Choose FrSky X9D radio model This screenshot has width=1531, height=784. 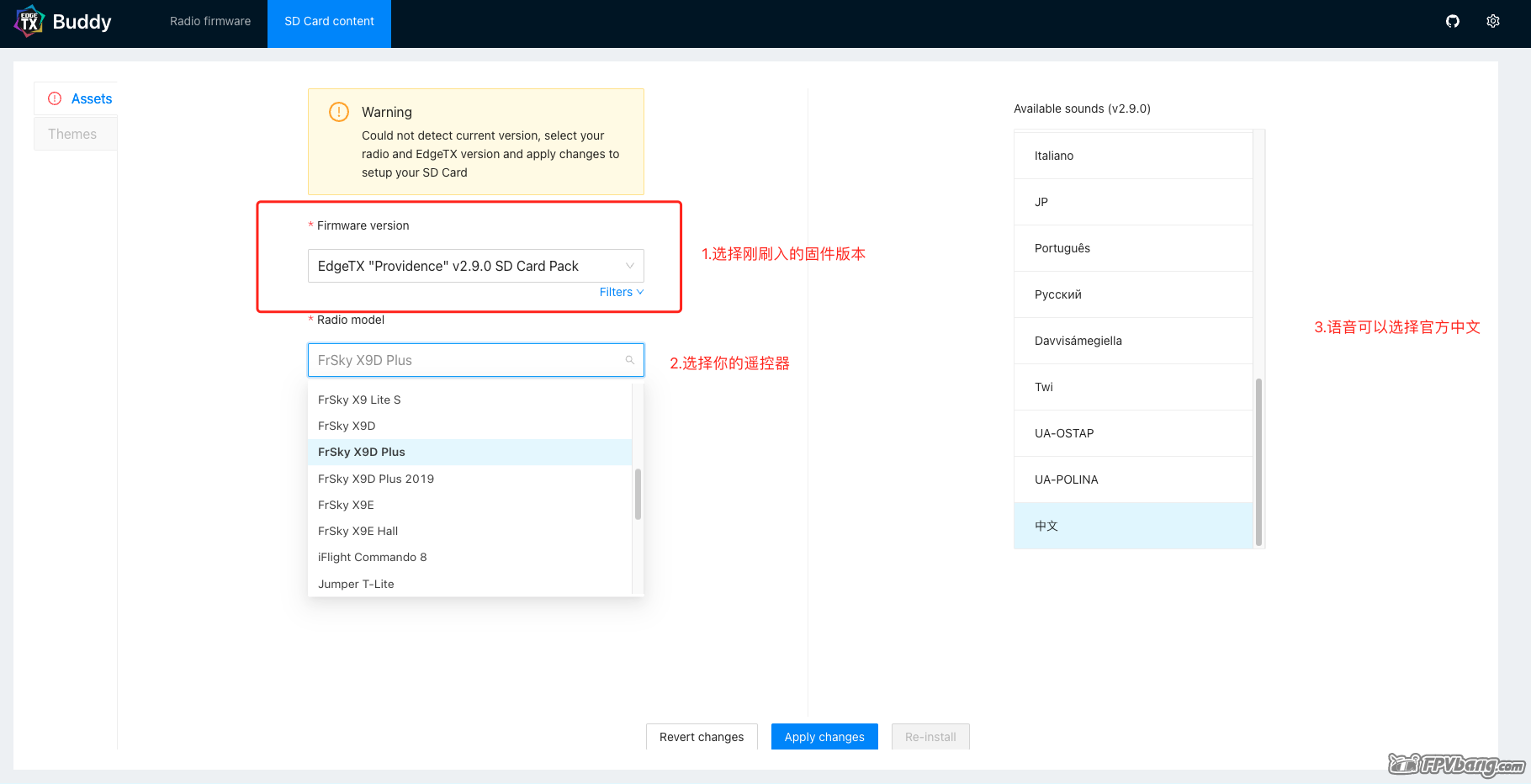click(469, 426)
